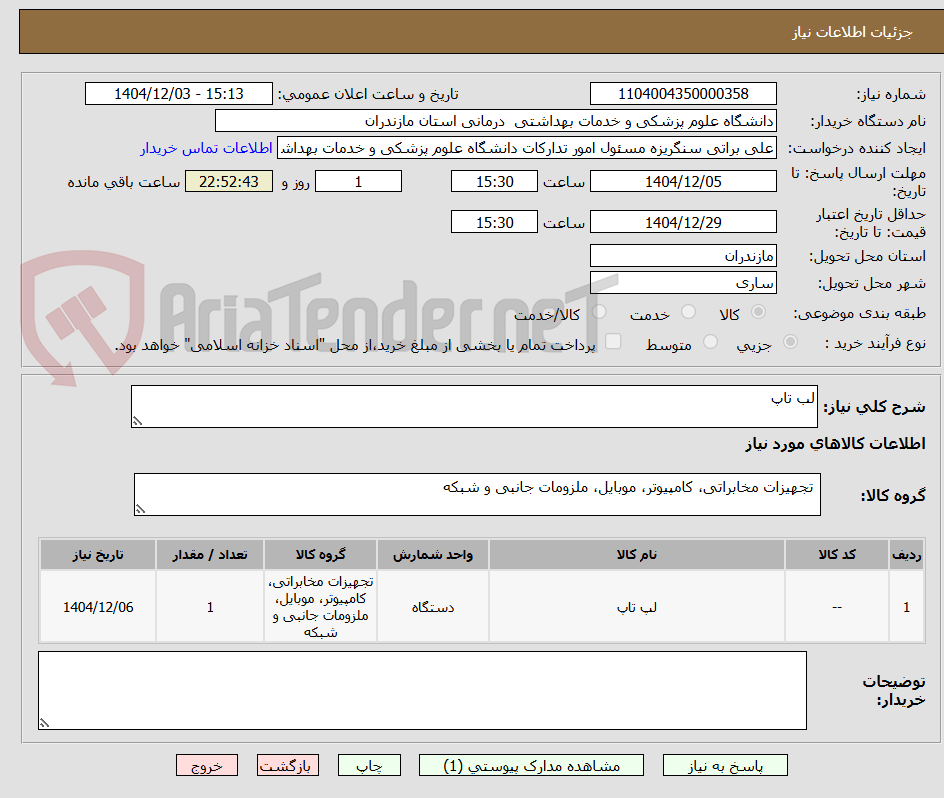Click the گروه کالا column header in table
The image size is (944, 798).
pyautogui.click(x=320, y=555)
